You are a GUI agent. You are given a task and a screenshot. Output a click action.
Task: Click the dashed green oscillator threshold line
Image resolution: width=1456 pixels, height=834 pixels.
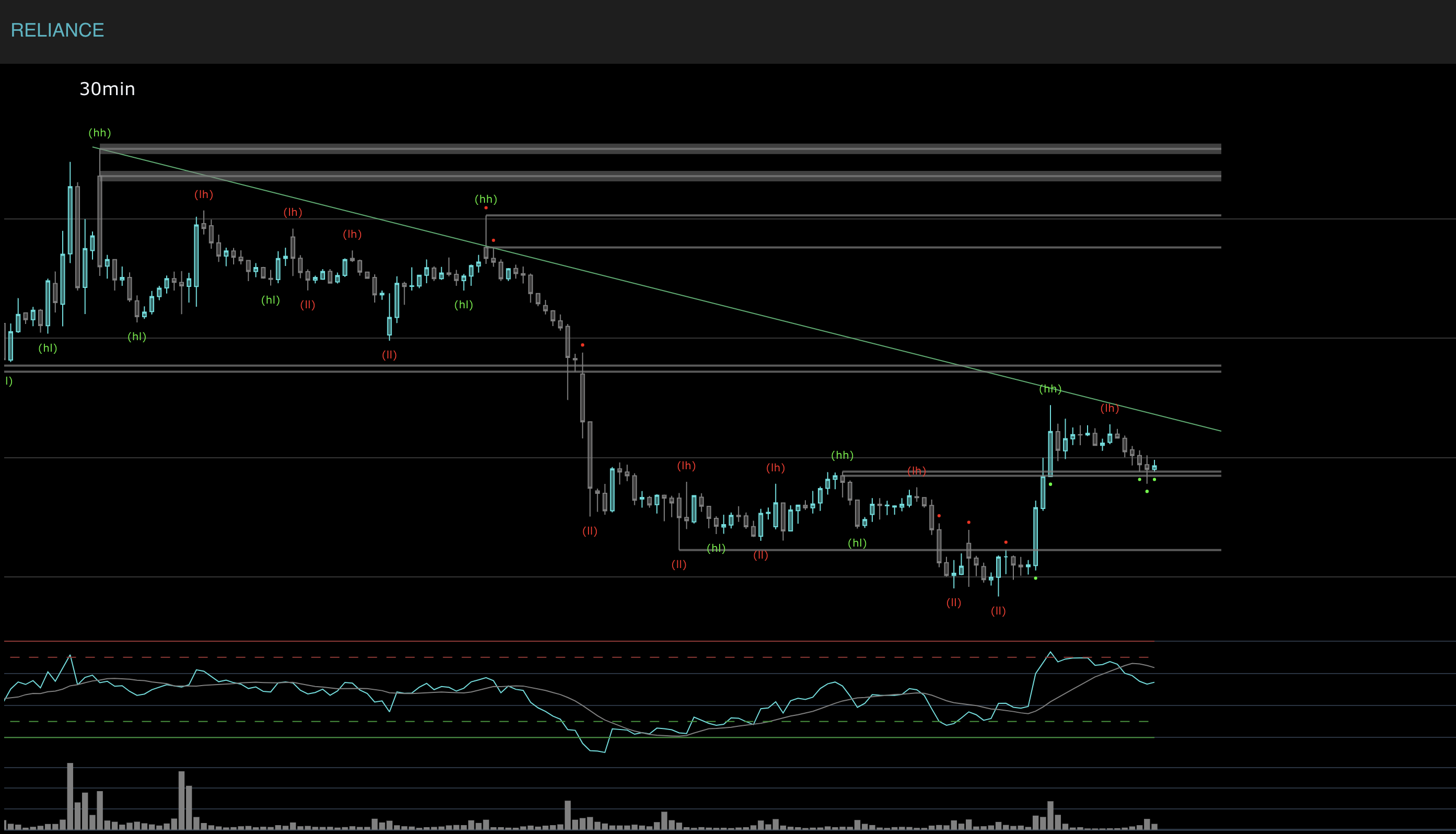click(579, 722)
